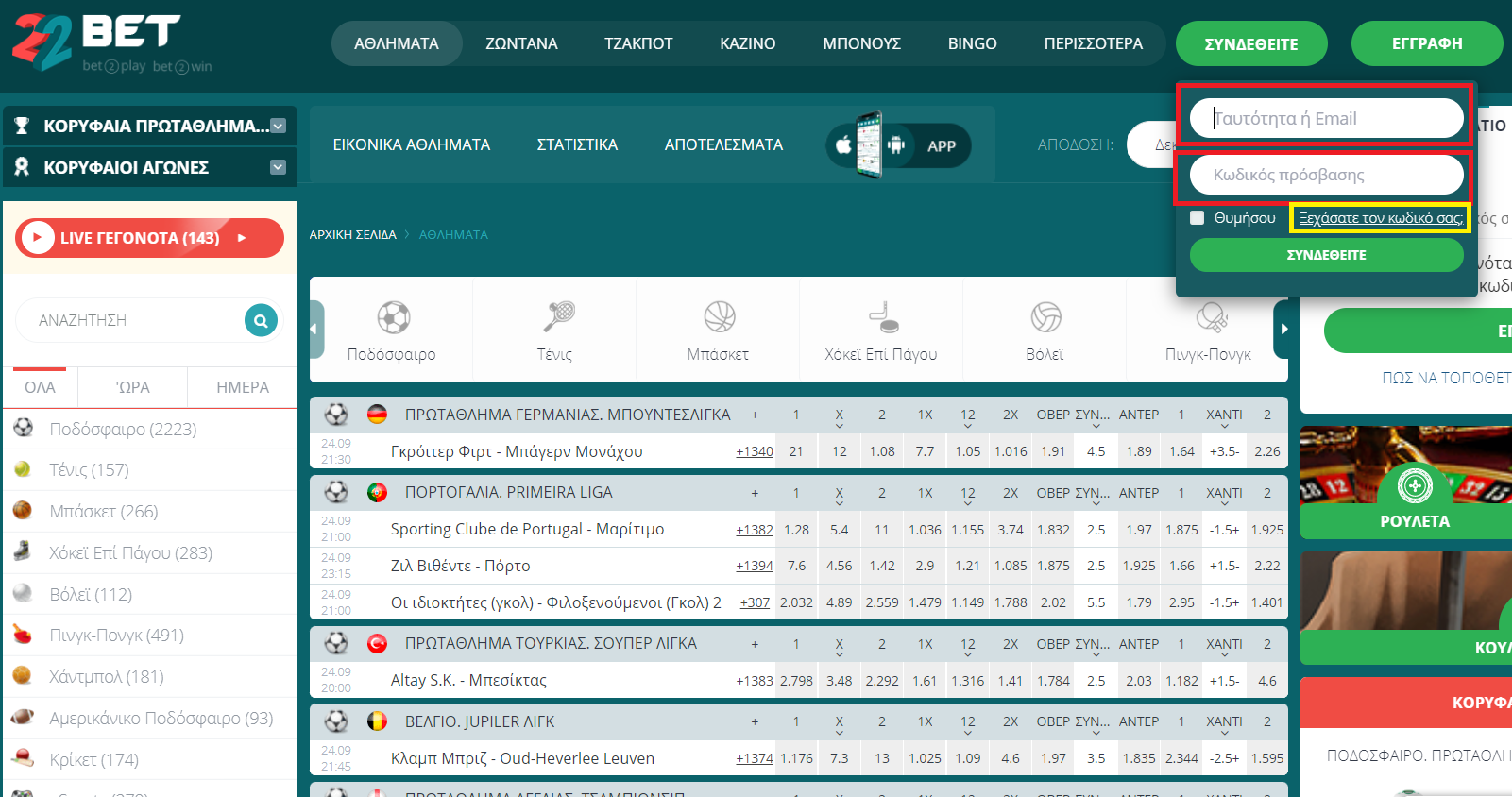Expand the ΚΟΡΥΦΑΙΑ ΠΡΩΤΑΘΛΗΜΑΤΑ section
The width and height of the screenshot is (1512, 797).
279,126
